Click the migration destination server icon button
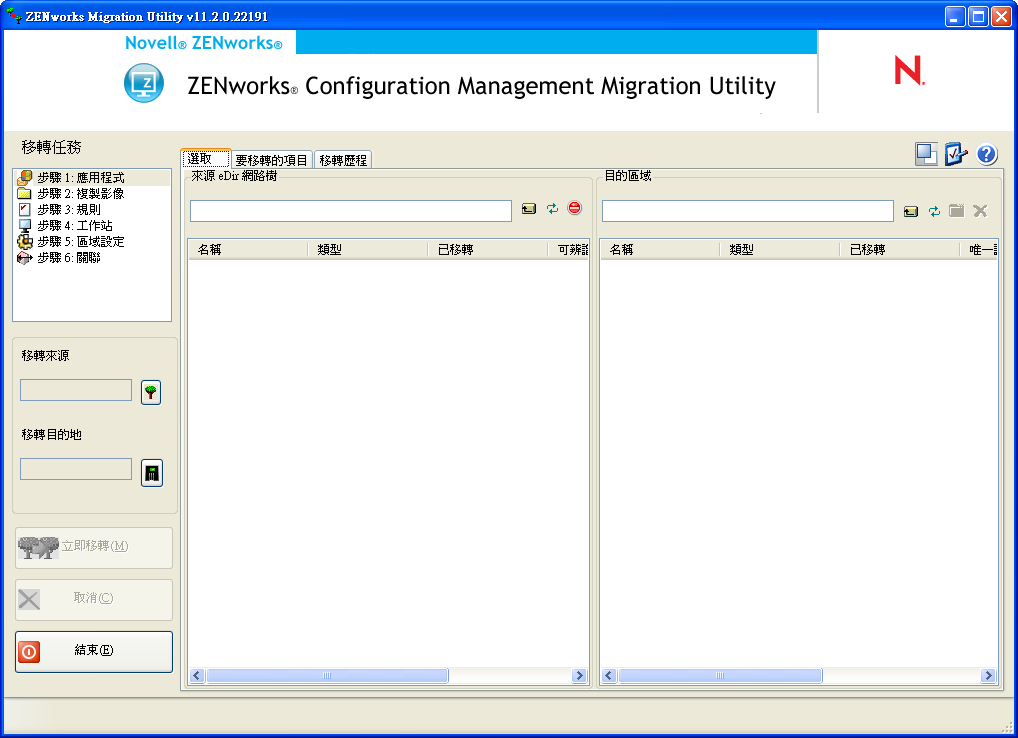The height and width of the screenshot is (738, 1018). pos(151,473)
